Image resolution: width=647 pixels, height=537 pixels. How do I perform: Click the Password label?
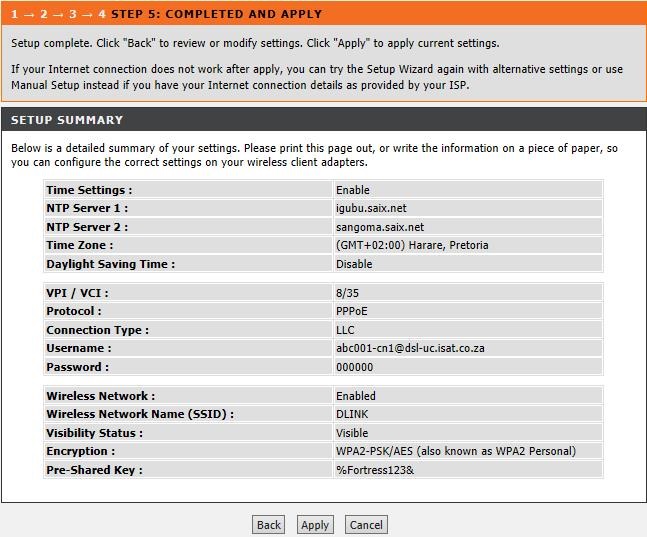[x=78, y=367]
